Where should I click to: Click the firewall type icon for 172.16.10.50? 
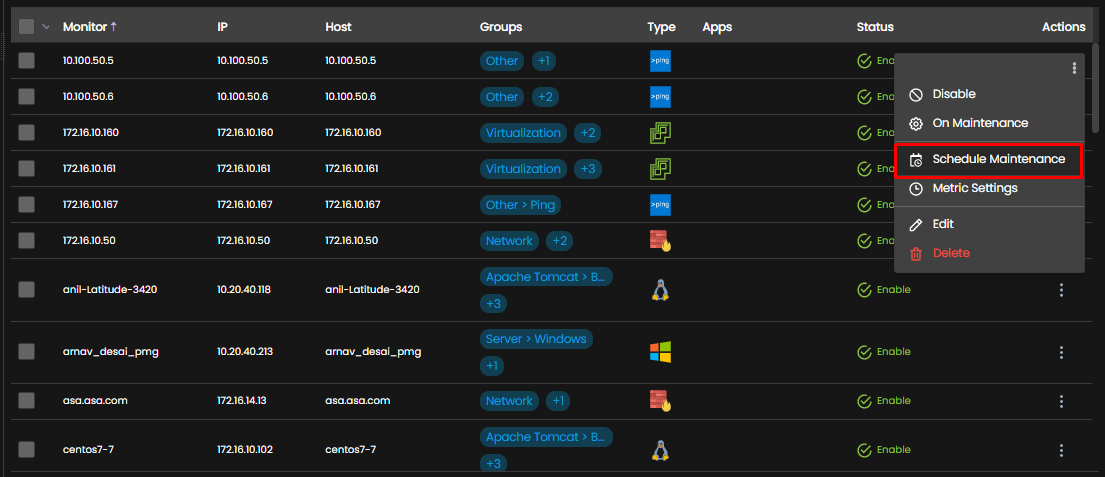pyautogui.click(x=660, y=241)
